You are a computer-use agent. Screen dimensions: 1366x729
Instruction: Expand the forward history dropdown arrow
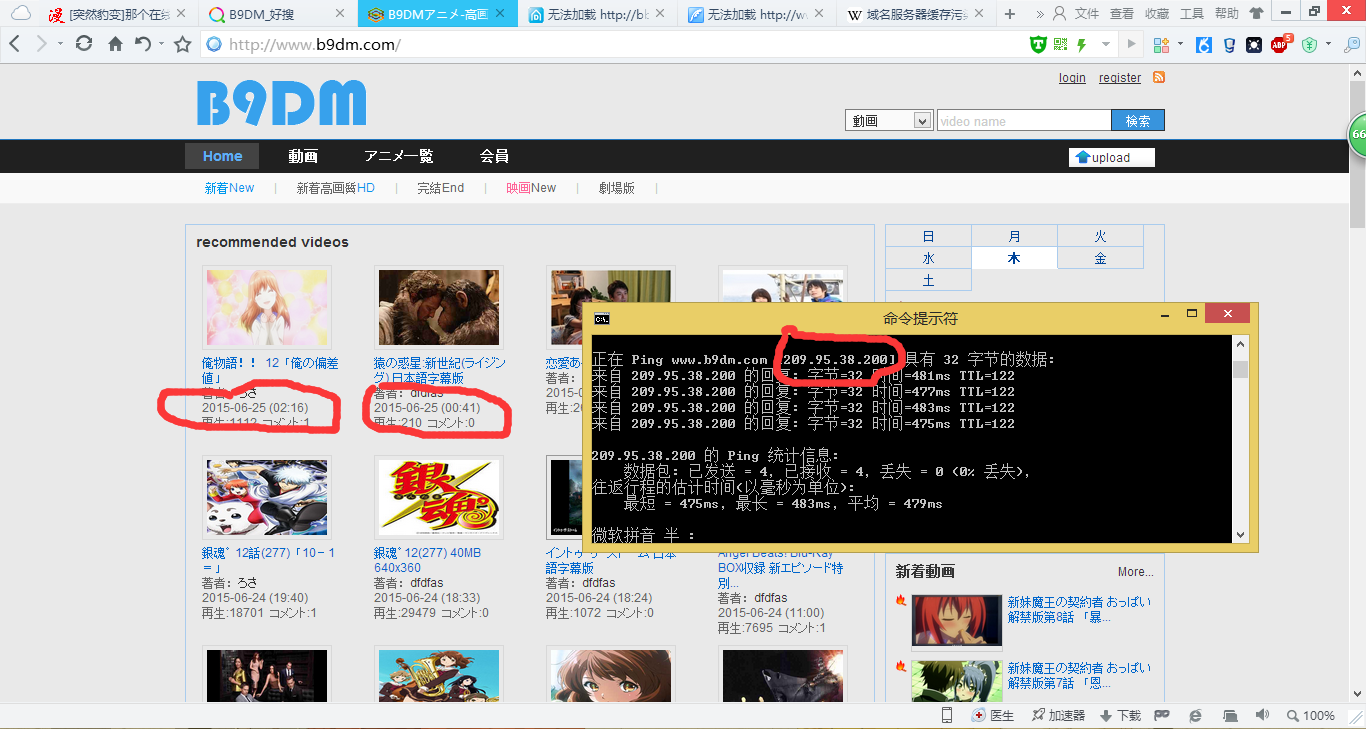point(60,44)
